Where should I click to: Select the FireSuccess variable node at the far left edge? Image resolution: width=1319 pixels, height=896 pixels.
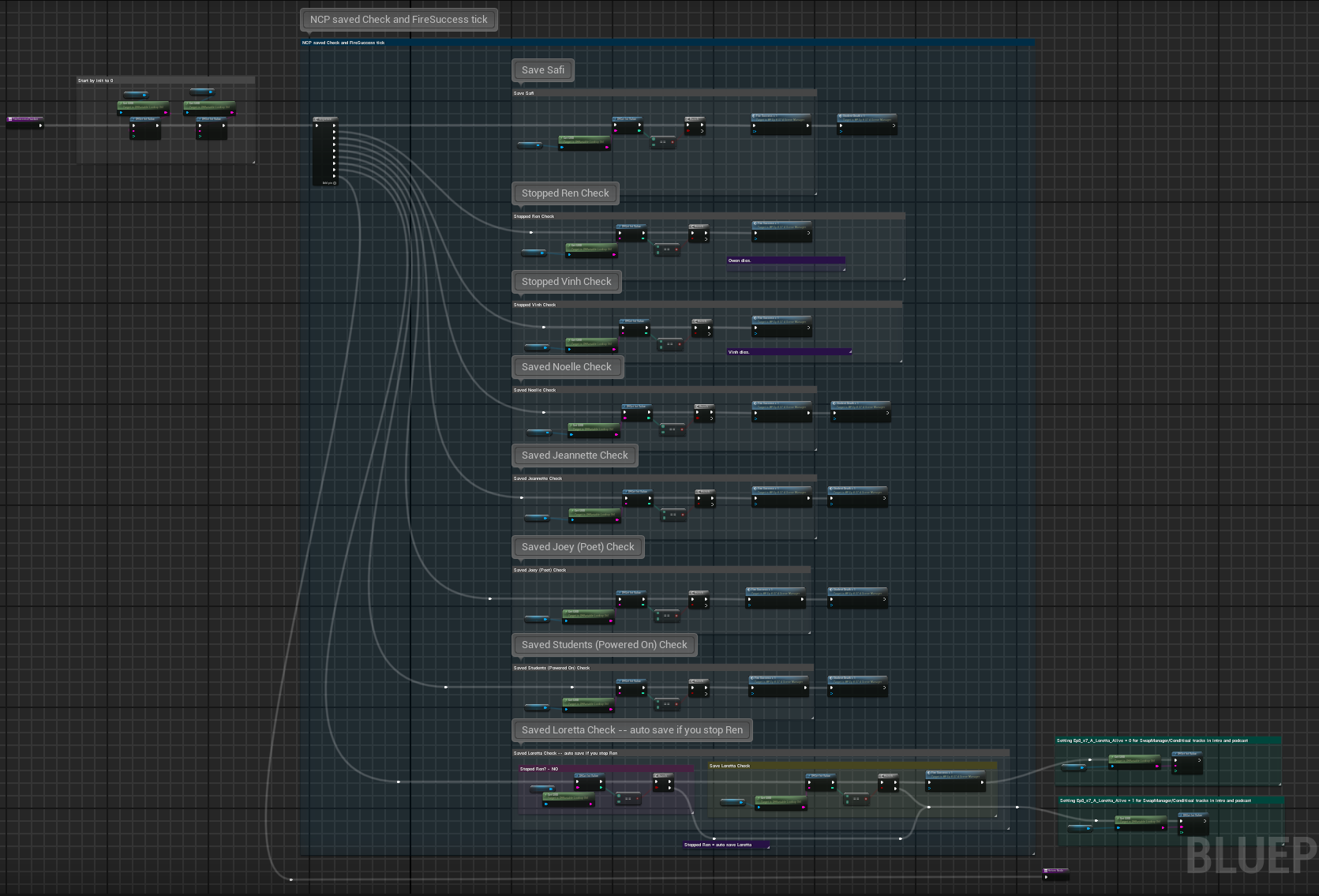[x=24, y=120]
